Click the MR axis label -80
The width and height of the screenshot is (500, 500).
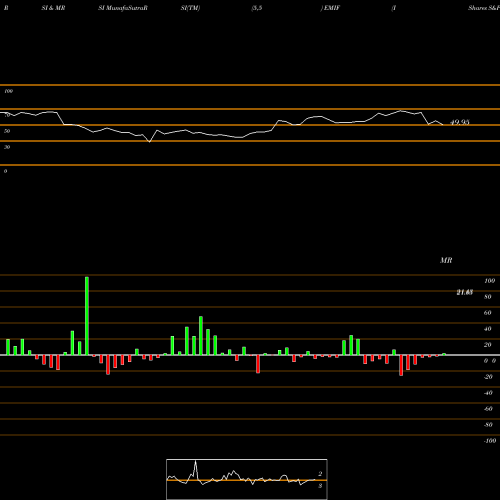point(488,425)
